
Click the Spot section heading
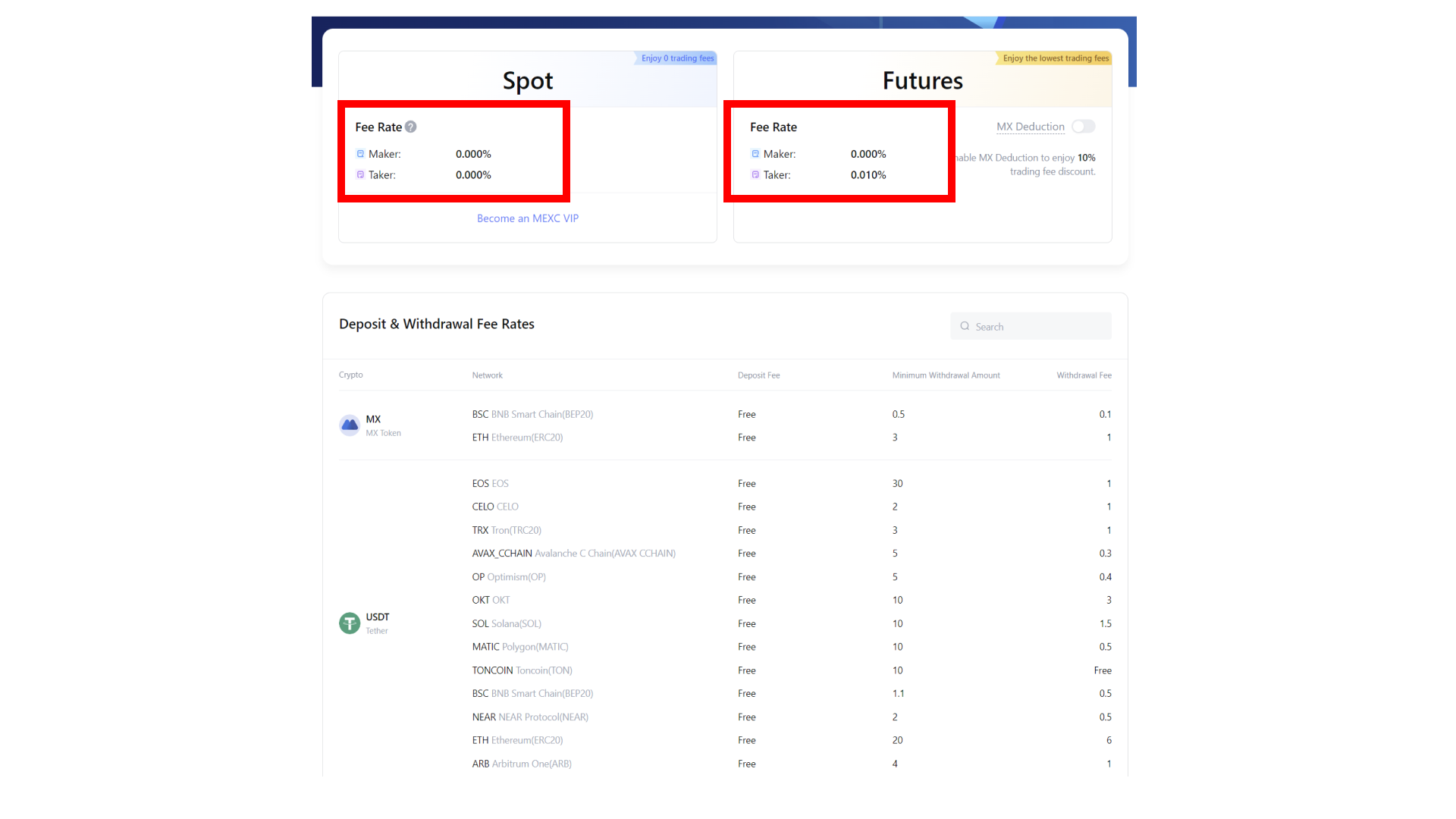(528, 80)
